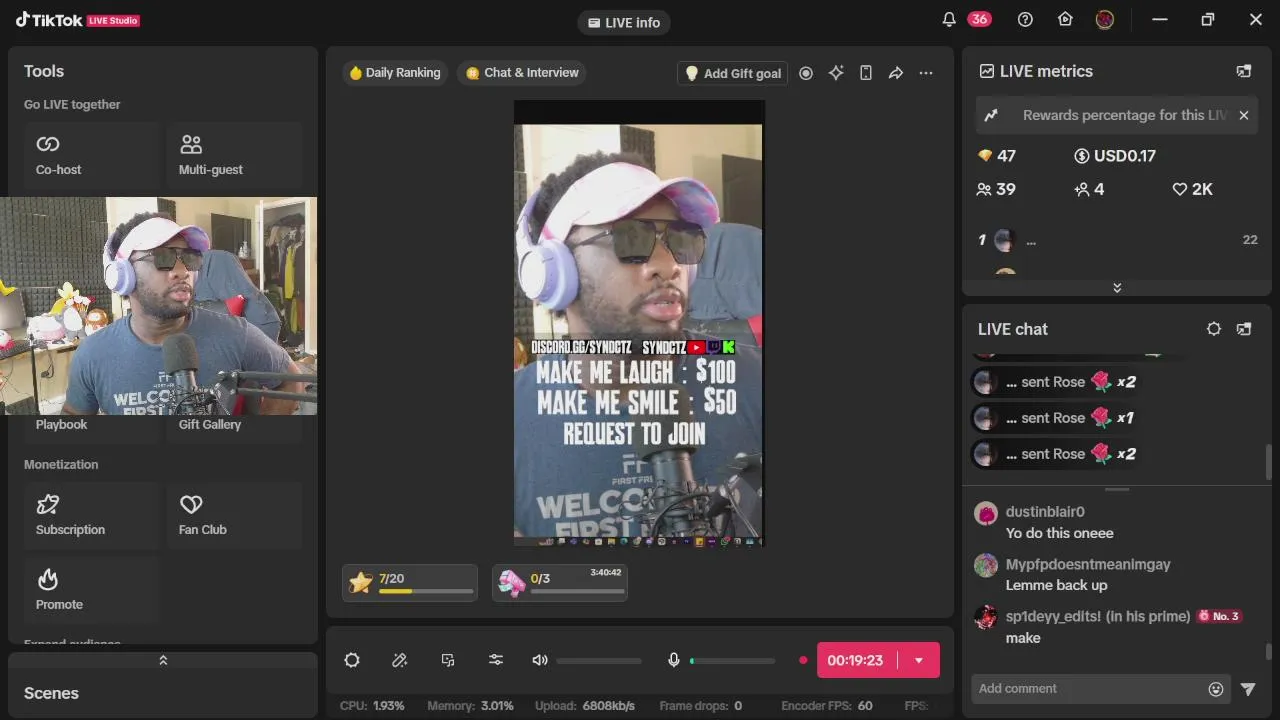The image size is (1280, 720).
Task: Pop out the LIVE metrics panel
Action: click(x=1244, y=71)
